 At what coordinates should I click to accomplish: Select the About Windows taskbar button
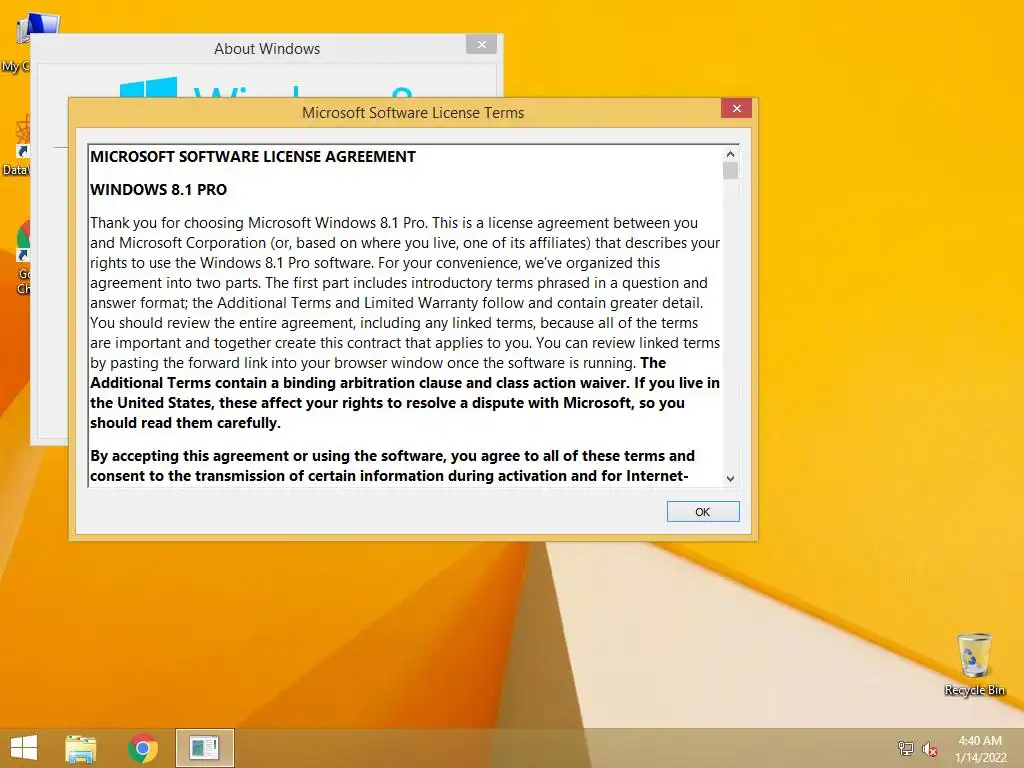pos(204,748)
